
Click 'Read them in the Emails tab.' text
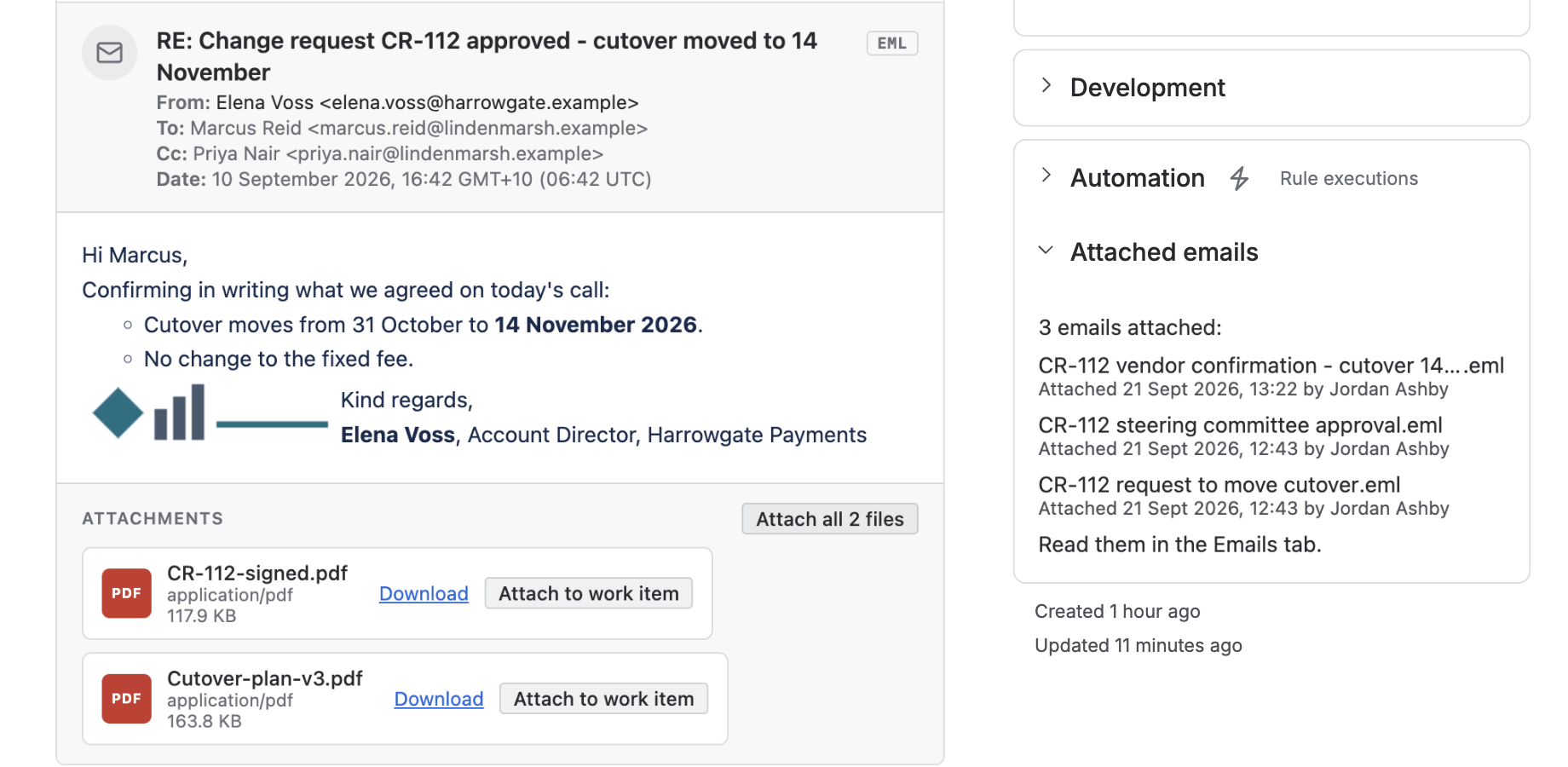[x=1179, y=545]
